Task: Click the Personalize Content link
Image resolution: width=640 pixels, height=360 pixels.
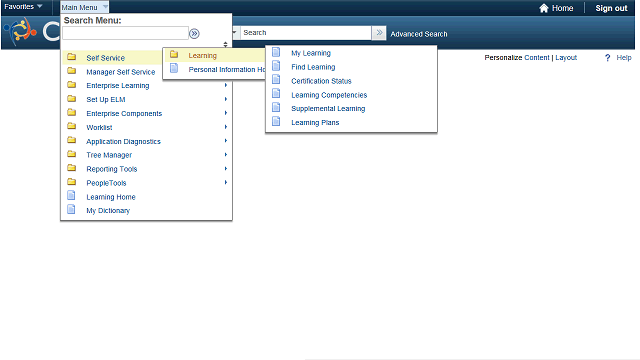Action: [x=537, y=58]
